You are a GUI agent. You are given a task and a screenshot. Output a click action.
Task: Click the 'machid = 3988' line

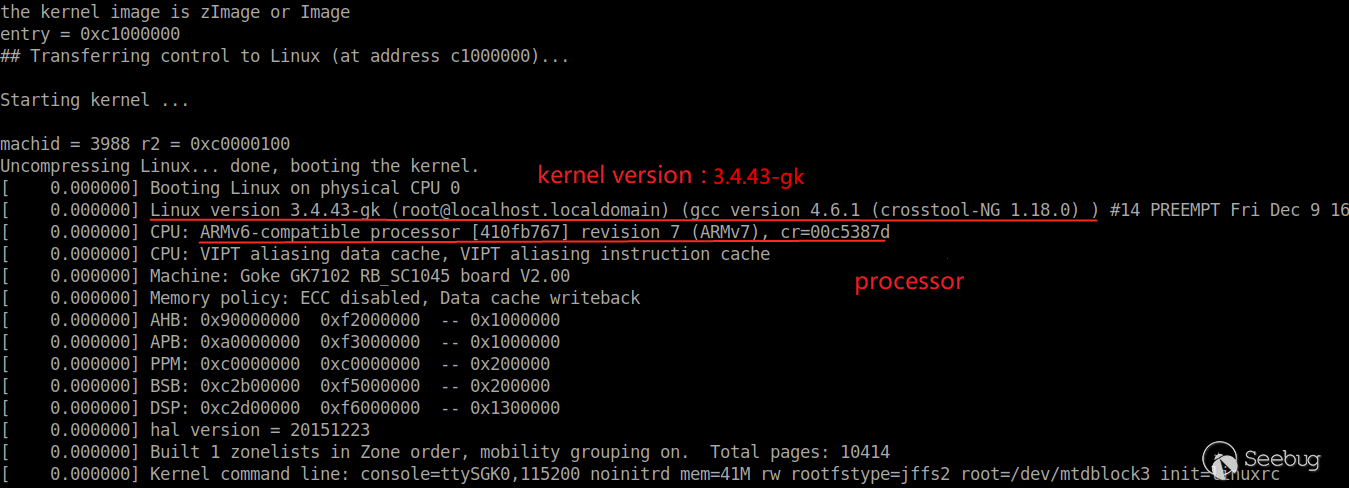coord(145,144)
